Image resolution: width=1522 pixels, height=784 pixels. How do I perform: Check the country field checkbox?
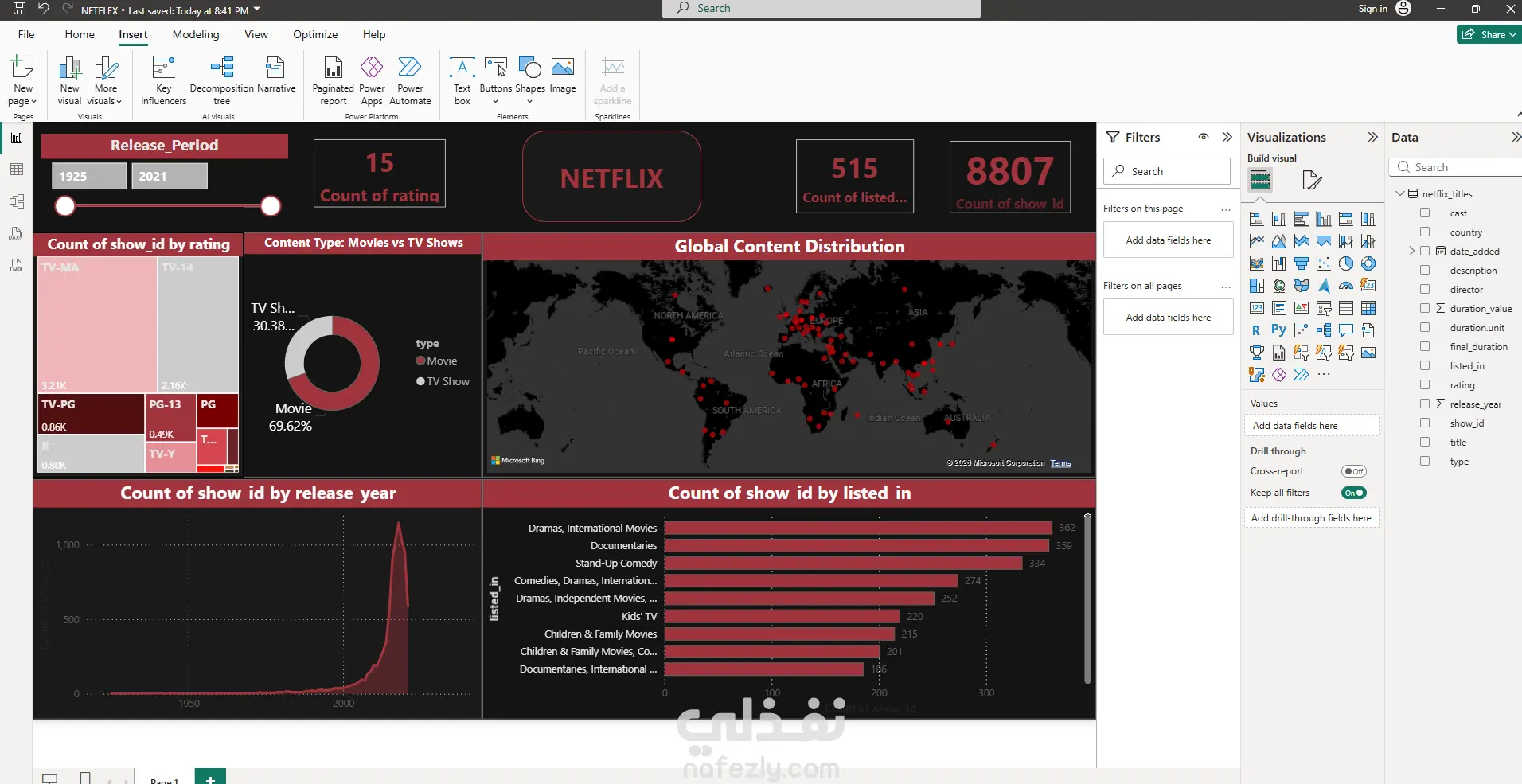1425,232
